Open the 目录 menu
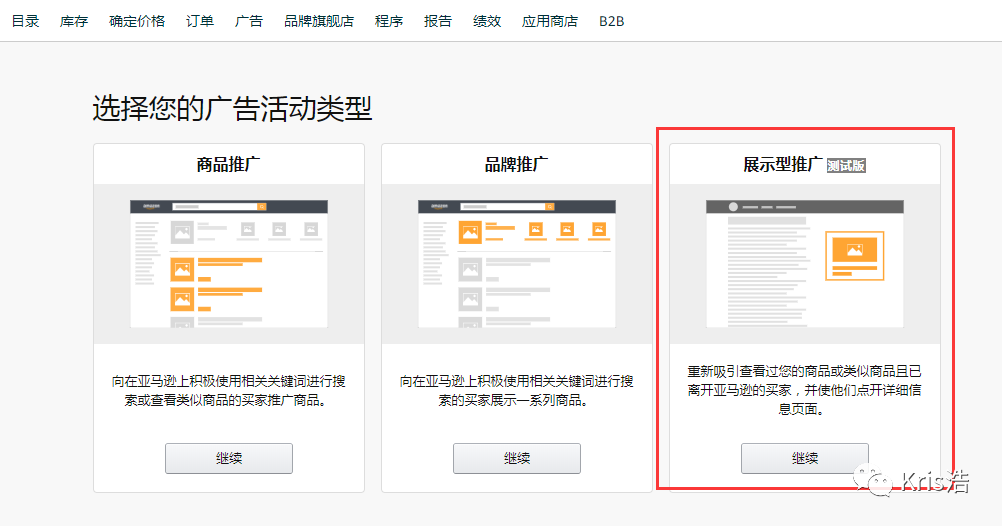This screenshot has width=1002, height=526. pos(25,21)
